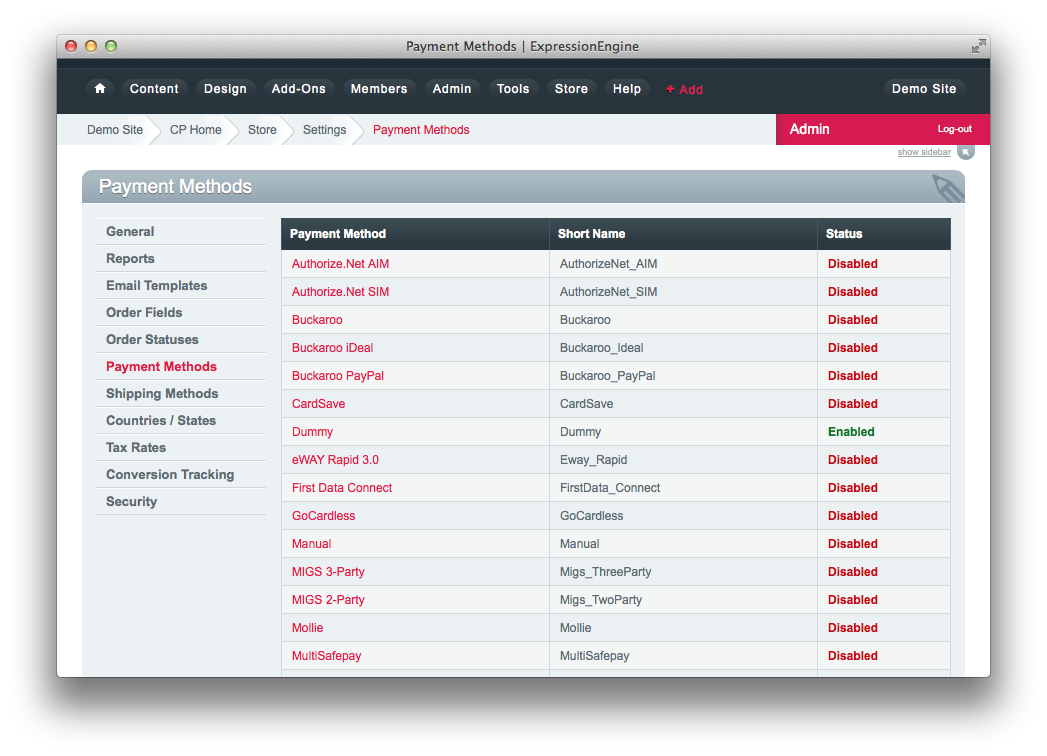Open the CardSave payment method
Viewport: 1047px width, 756px height.
(x=319, y=404)
